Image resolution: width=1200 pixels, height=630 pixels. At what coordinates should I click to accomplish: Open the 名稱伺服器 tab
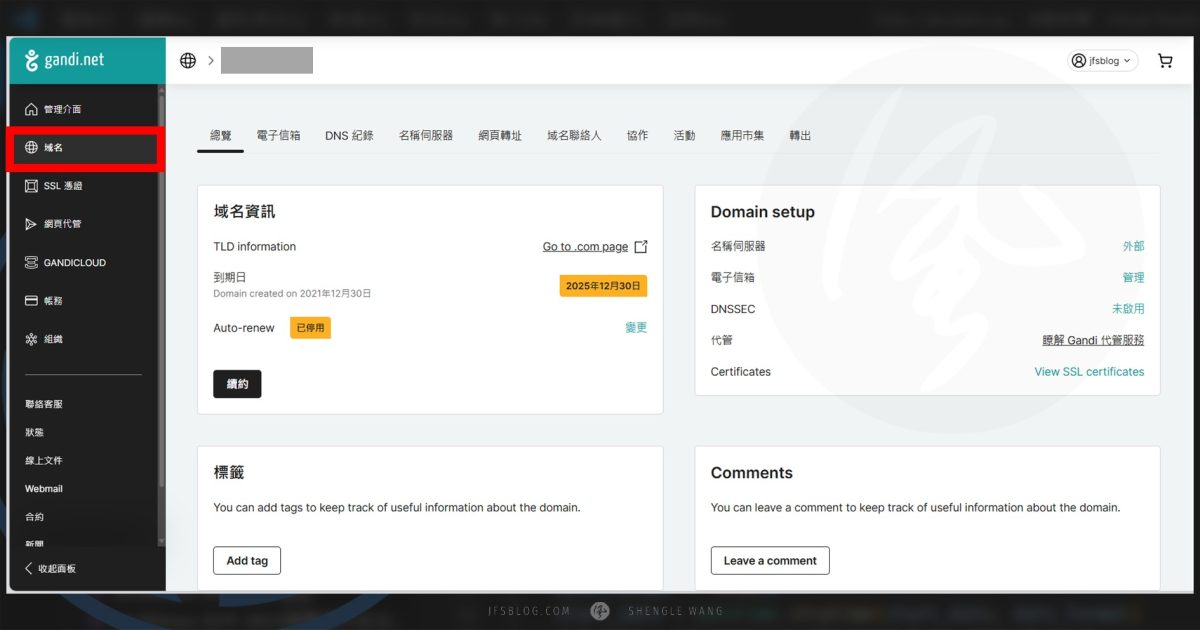point(425,135)
